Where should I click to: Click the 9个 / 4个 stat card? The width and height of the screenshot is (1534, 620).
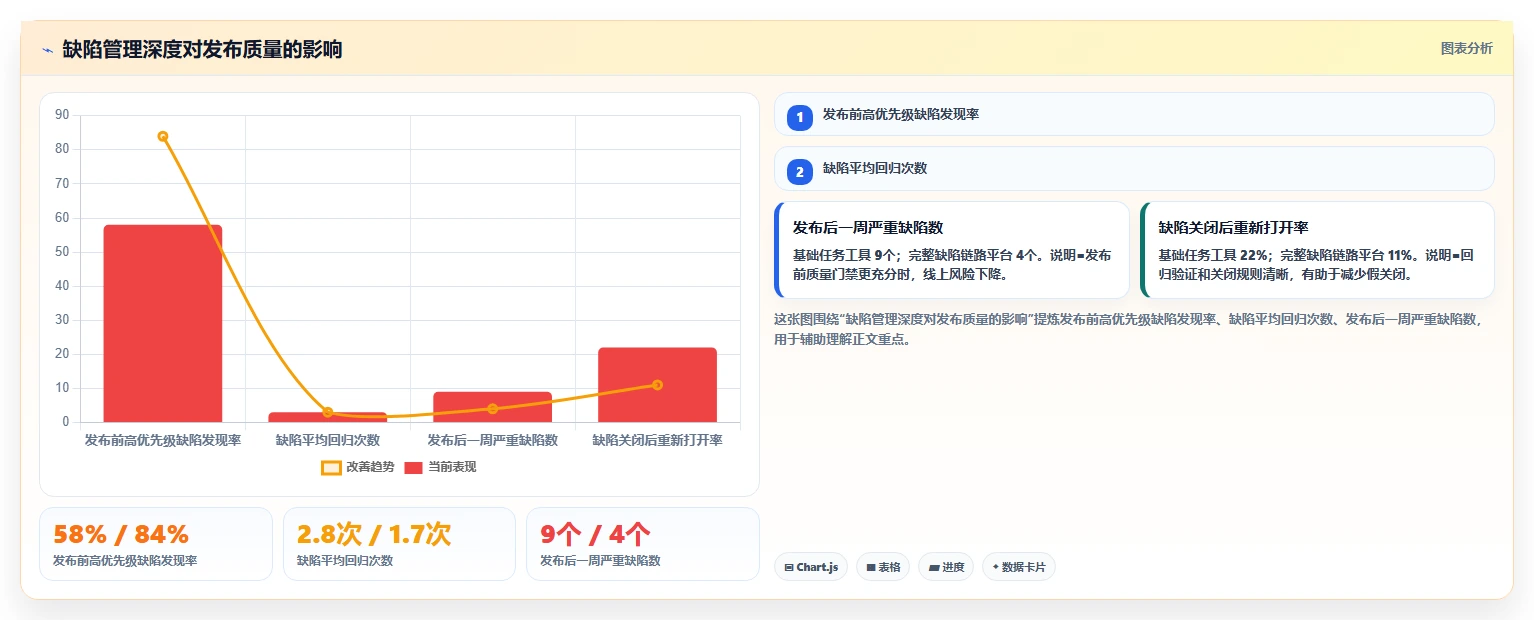(643, 544)
